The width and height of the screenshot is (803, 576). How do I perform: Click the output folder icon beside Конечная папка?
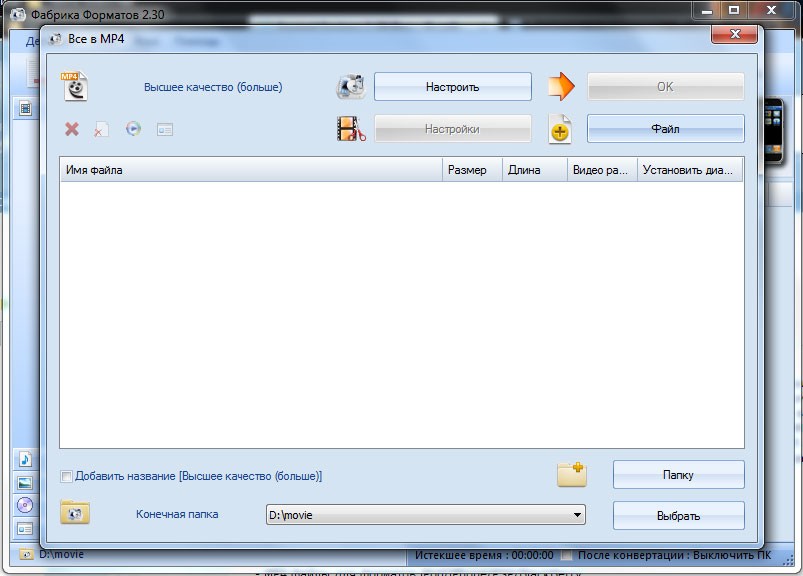coord(75,513)
